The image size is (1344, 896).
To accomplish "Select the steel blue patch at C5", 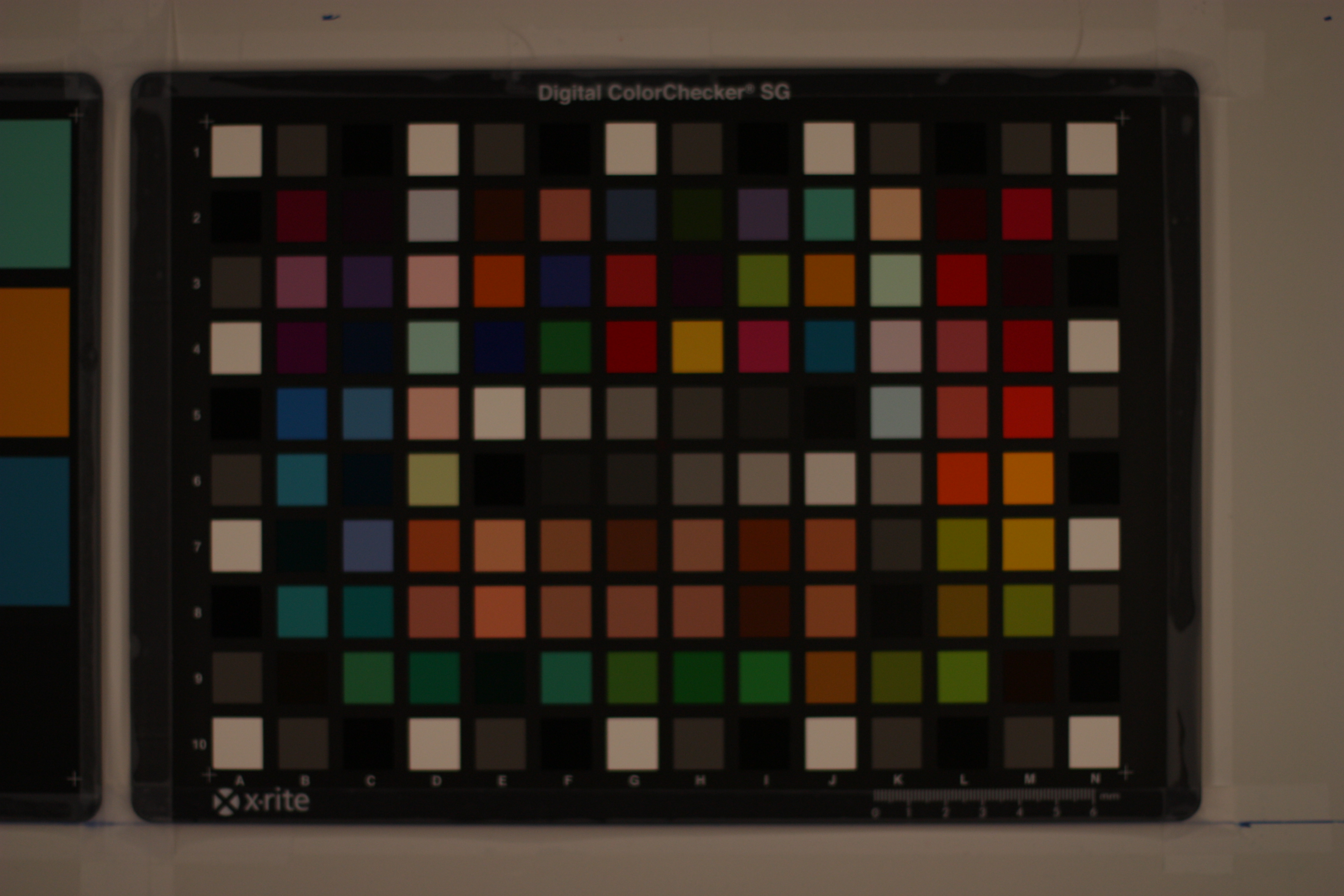I will click(367, 414).
